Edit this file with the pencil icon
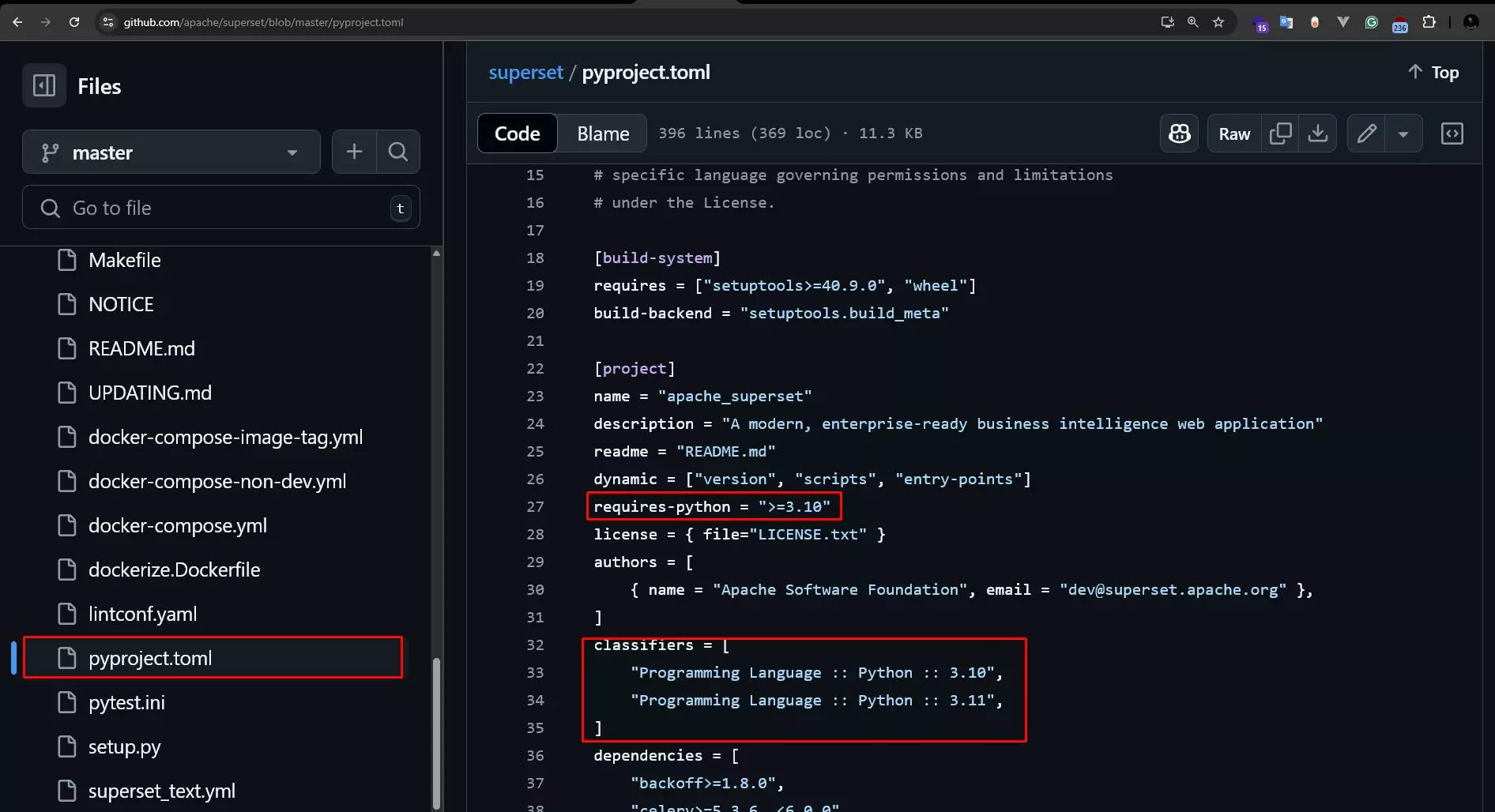Screen dimensions: 1495x812 (1367, 133)
